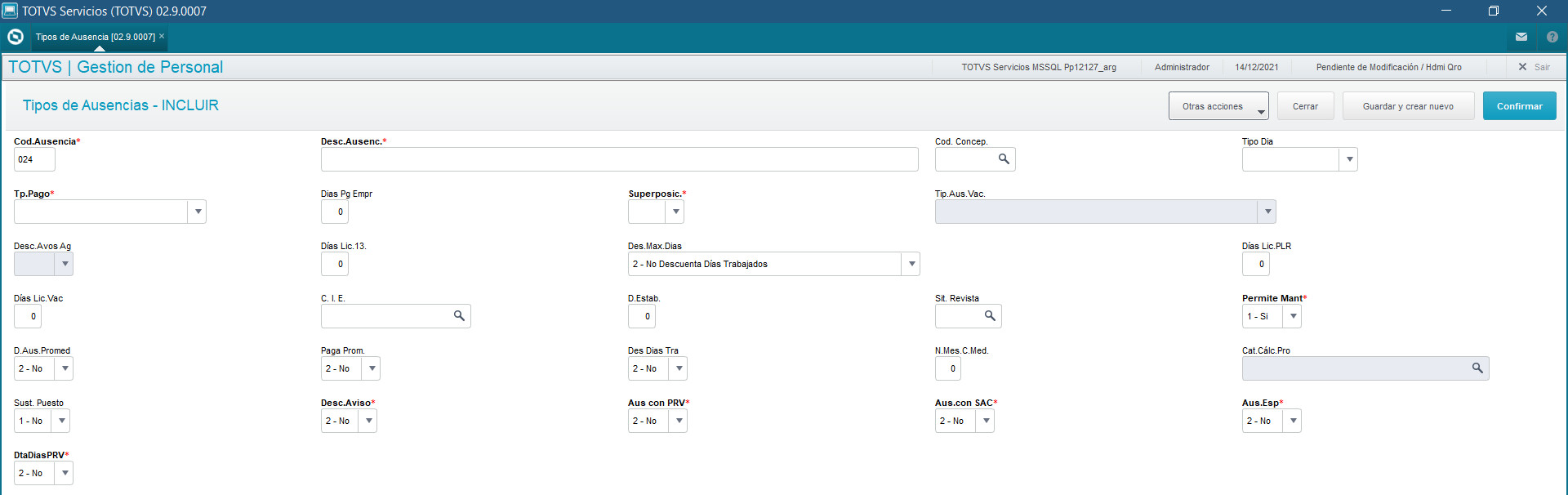Restore down the TOTVS Servicios window

pyautogui.click(x=1494, y=11)
